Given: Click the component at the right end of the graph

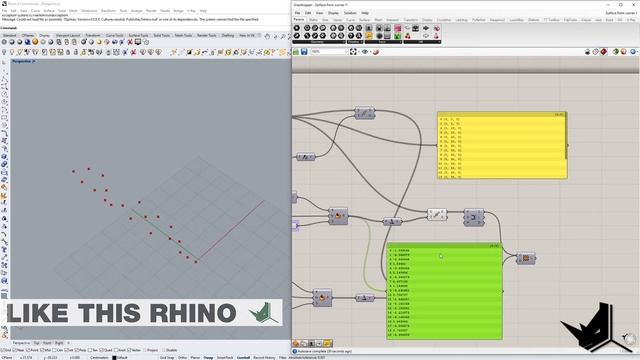Looking at the screenshot, I should (526, 258).
